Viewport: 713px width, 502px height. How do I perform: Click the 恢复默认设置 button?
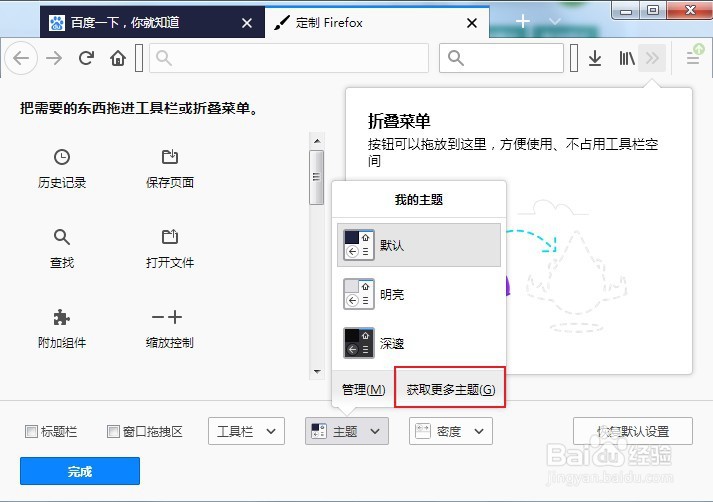633,431
